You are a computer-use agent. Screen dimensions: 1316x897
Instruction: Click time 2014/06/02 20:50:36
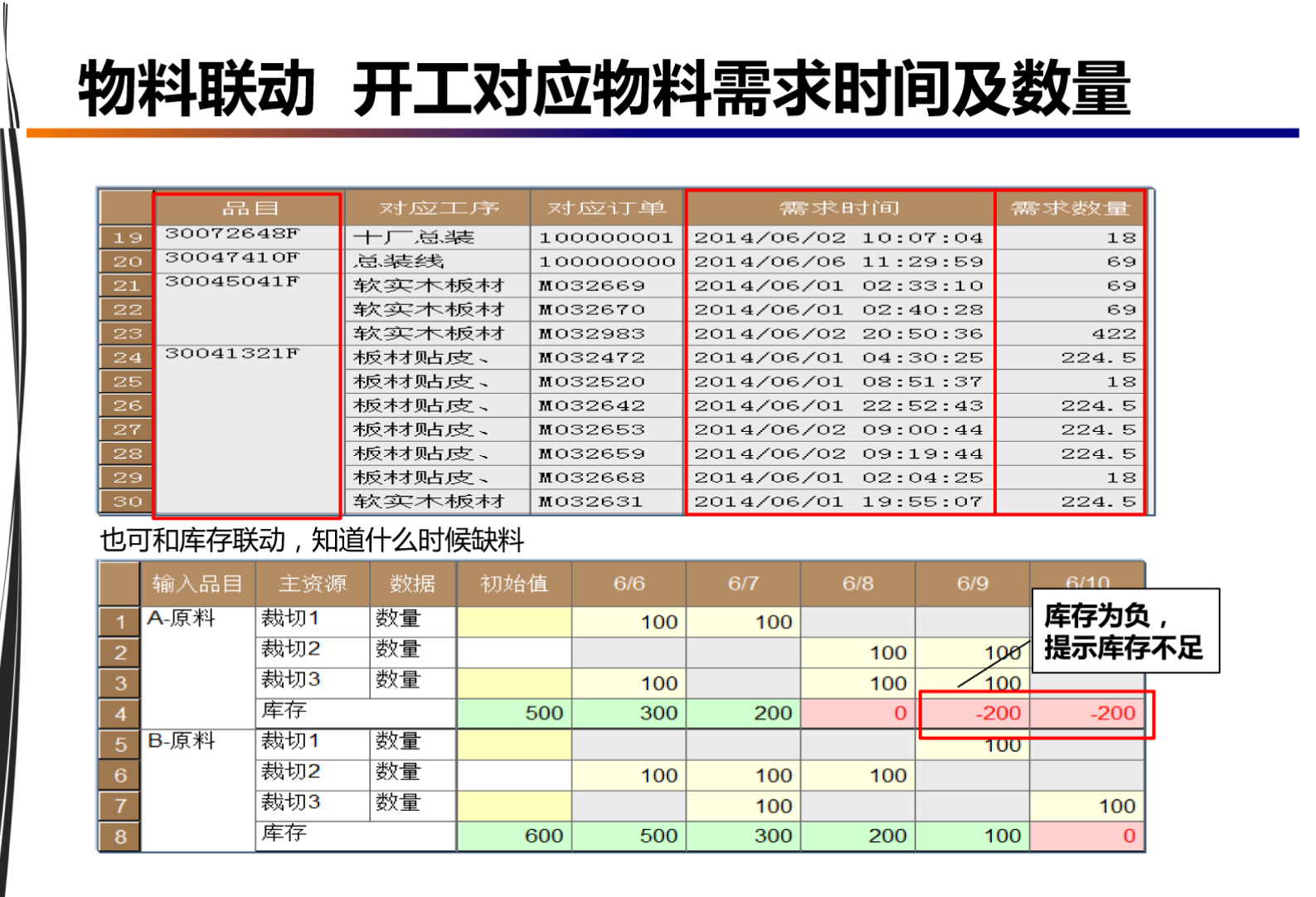point(840,333)
